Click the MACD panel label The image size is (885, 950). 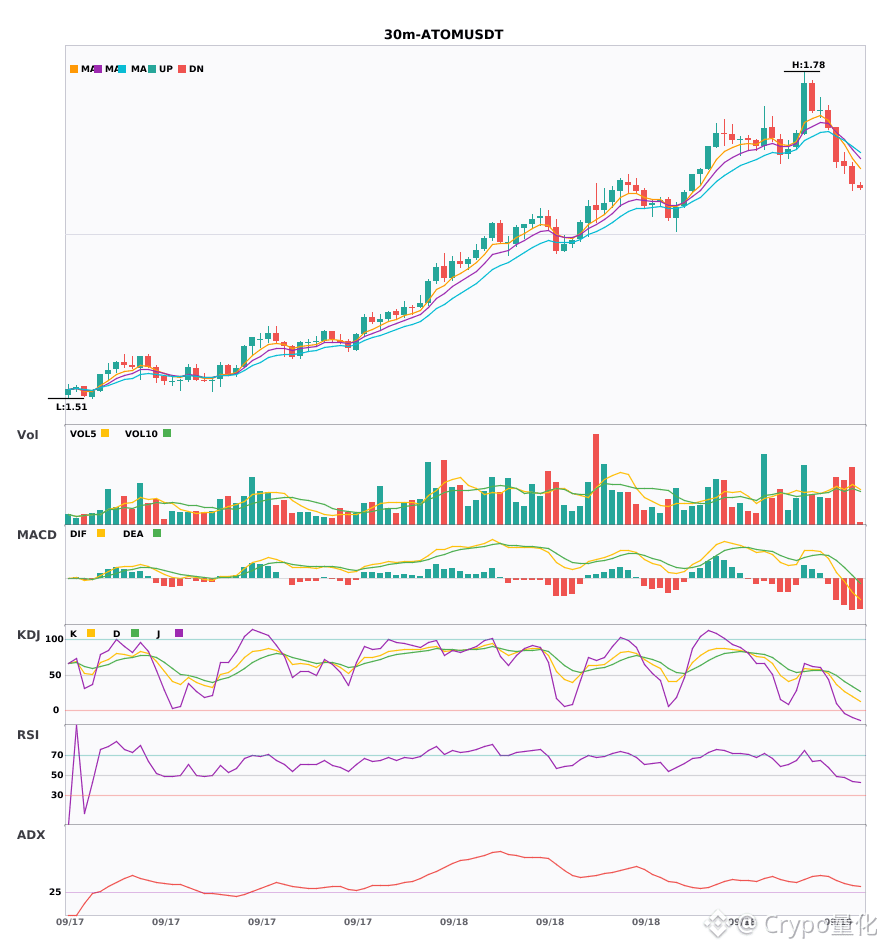tap(36, 534)
